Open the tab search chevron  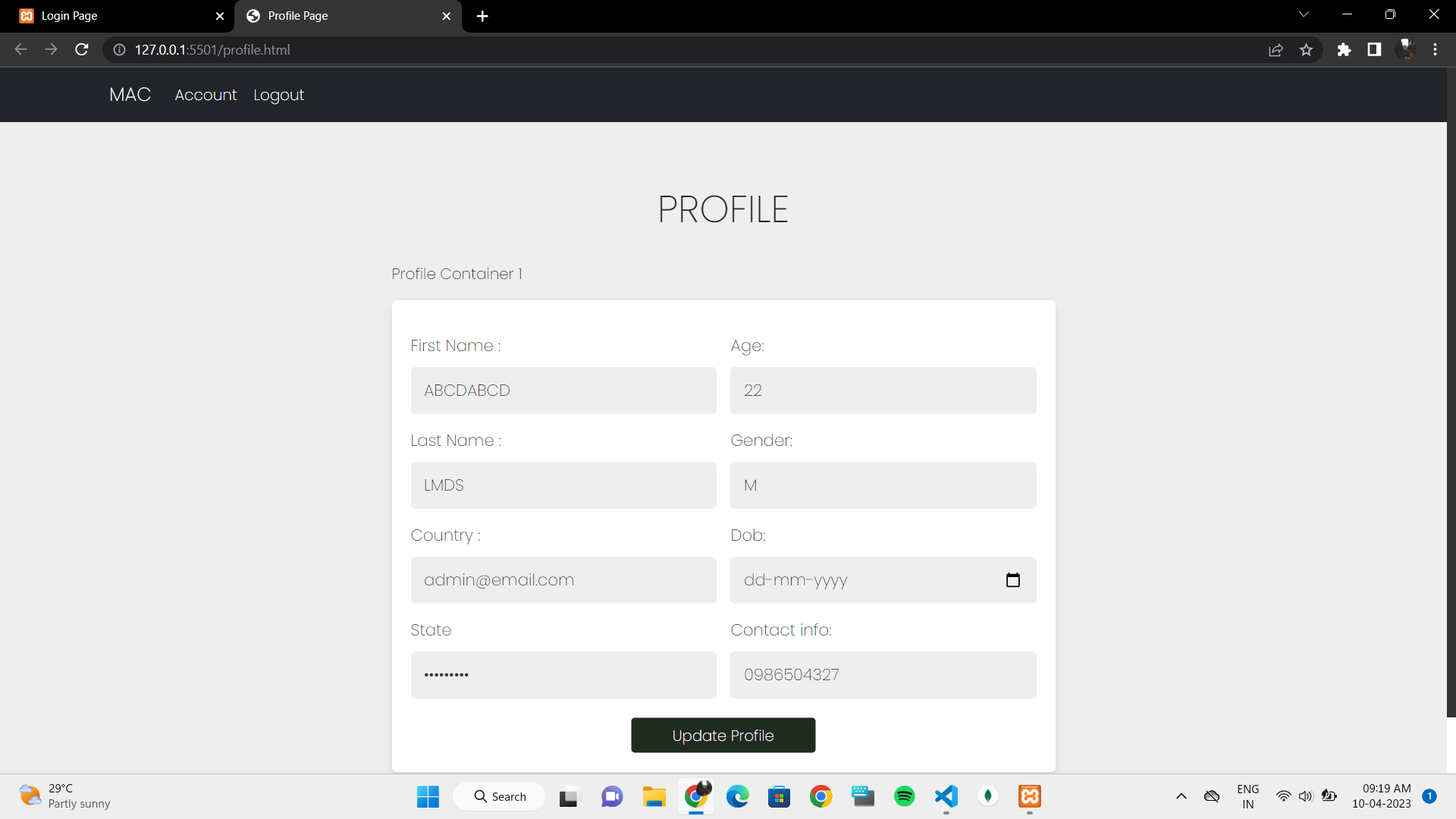(1304, 14)
